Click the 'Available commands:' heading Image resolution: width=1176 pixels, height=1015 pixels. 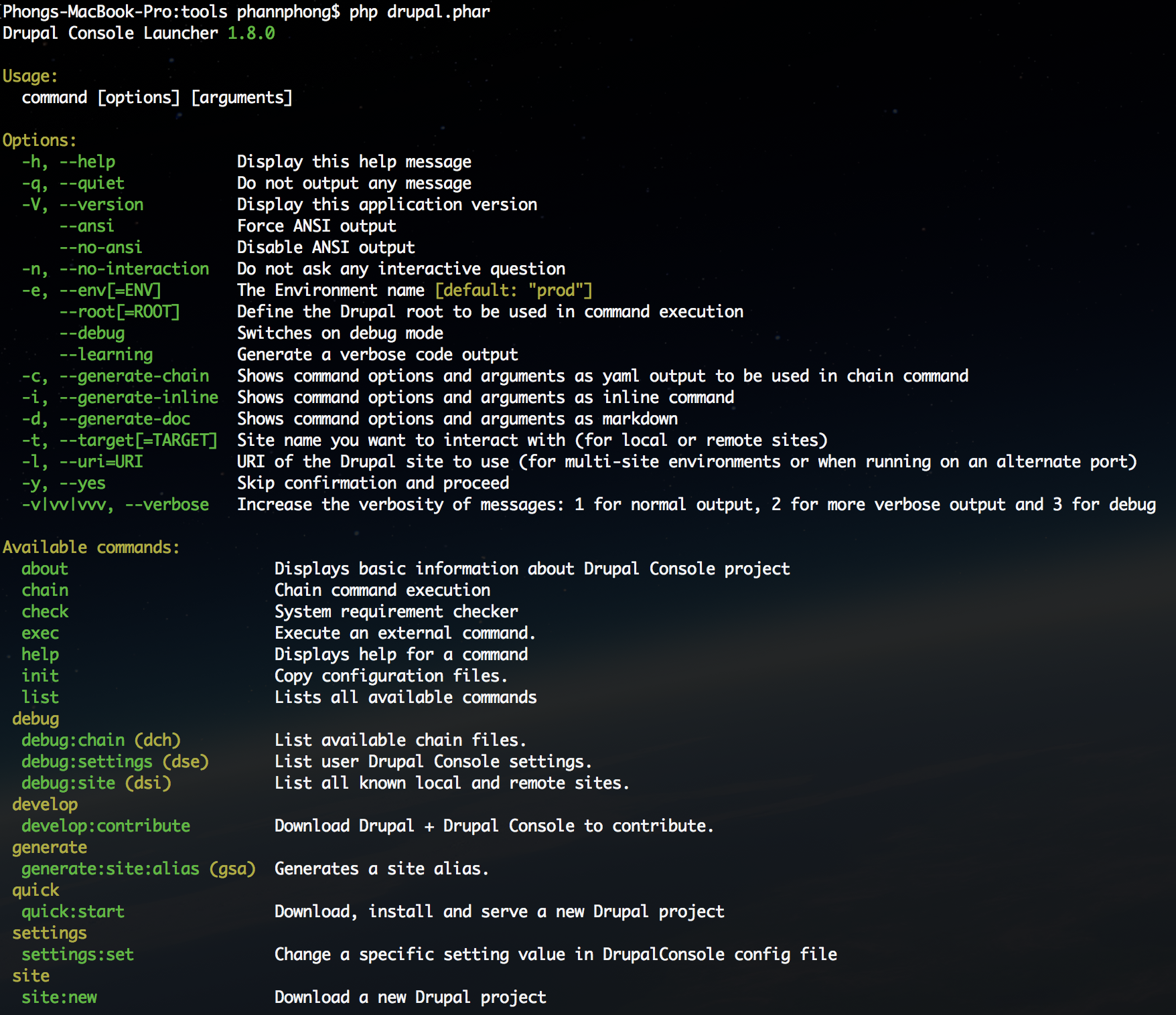92,548
